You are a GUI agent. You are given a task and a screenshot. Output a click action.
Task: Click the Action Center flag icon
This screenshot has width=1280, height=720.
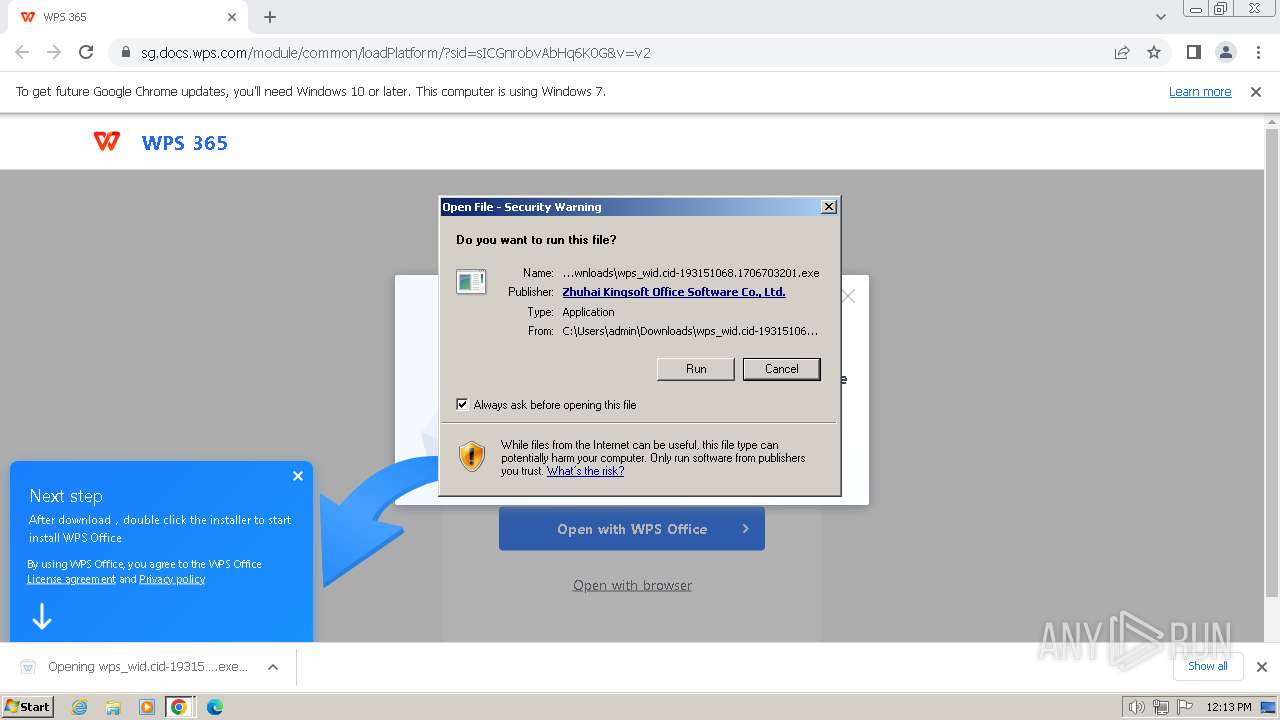[x=1185, y=707]
